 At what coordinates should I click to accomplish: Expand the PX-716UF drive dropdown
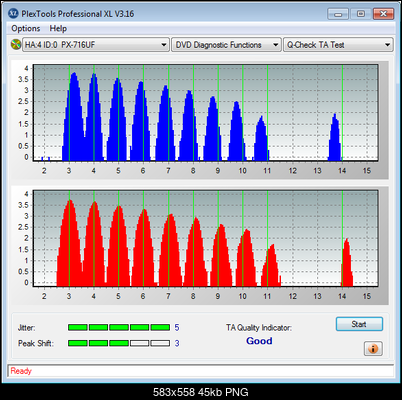click(96, 45)
